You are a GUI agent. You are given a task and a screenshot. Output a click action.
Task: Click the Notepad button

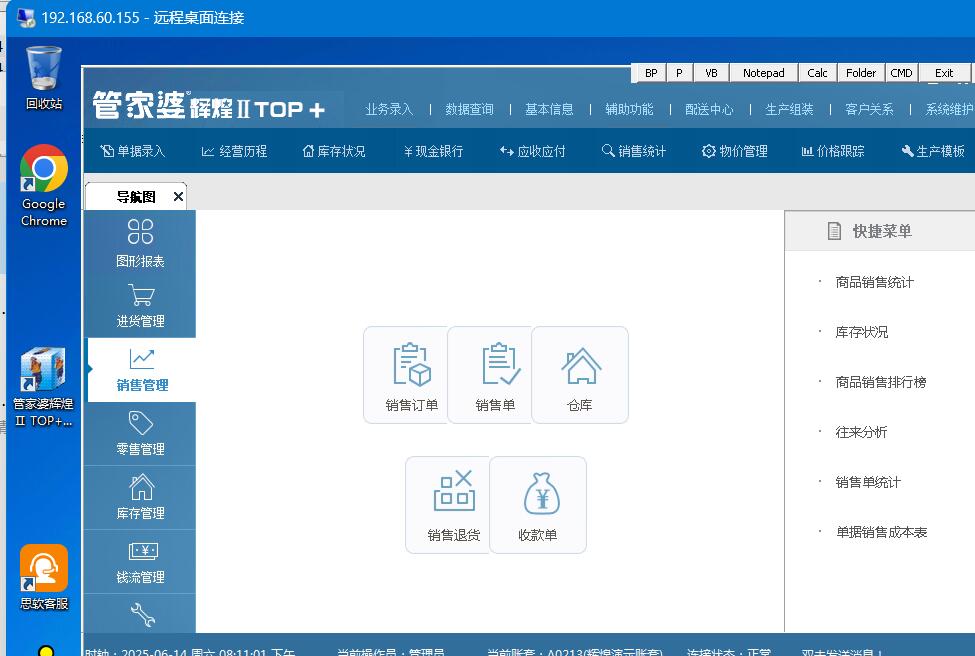coord(764,73)
